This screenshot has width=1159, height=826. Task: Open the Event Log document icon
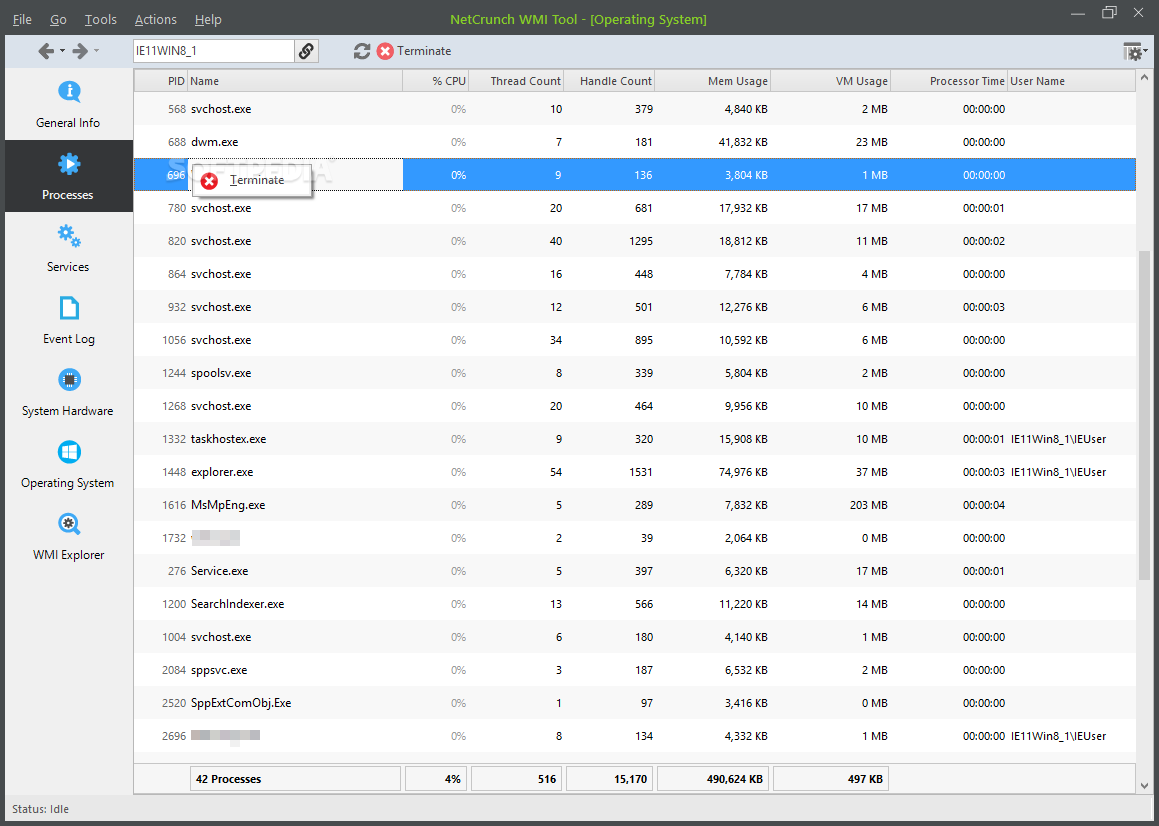(69, 308)
